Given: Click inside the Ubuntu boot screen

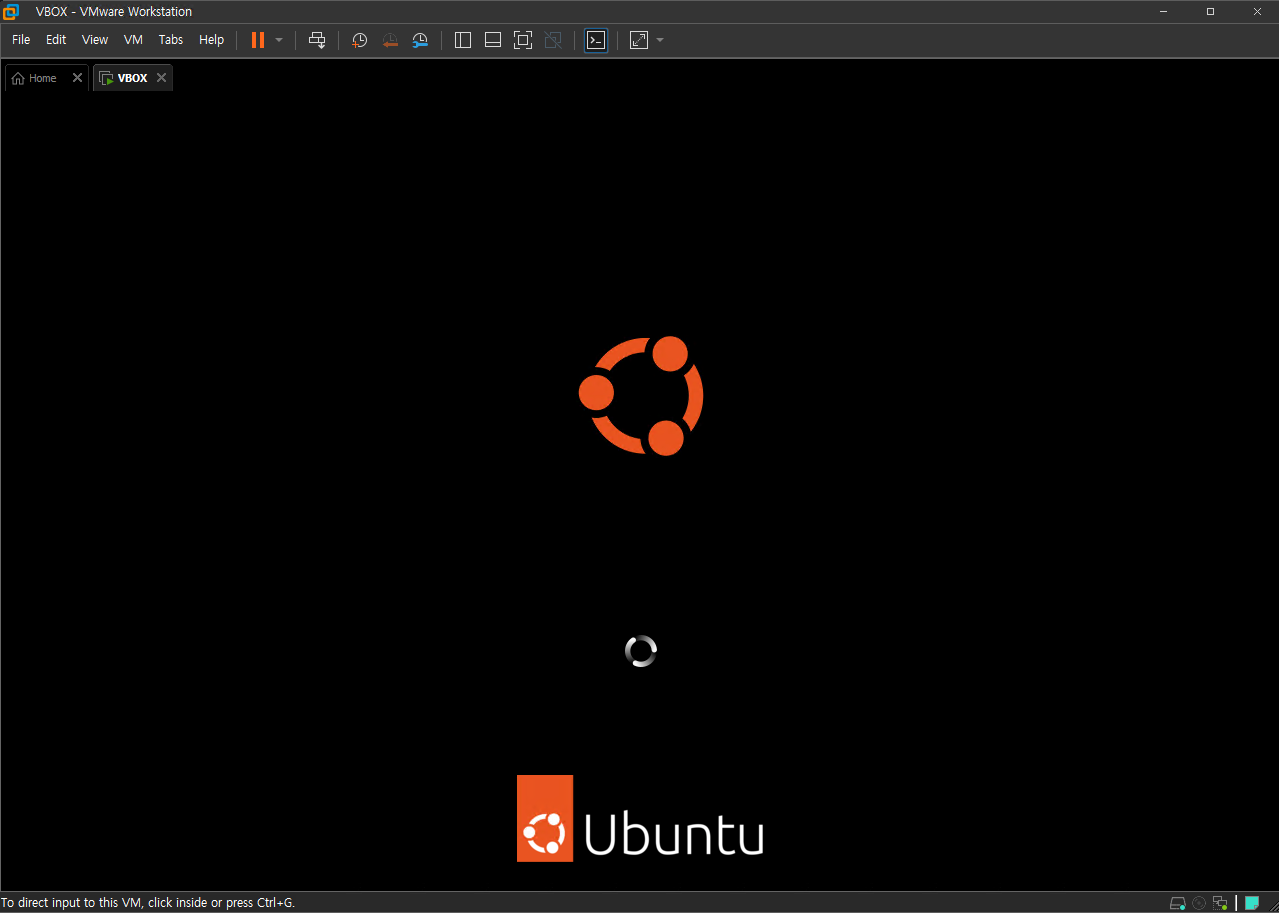Looking at the screenshot, I should [x=640, y=490].
